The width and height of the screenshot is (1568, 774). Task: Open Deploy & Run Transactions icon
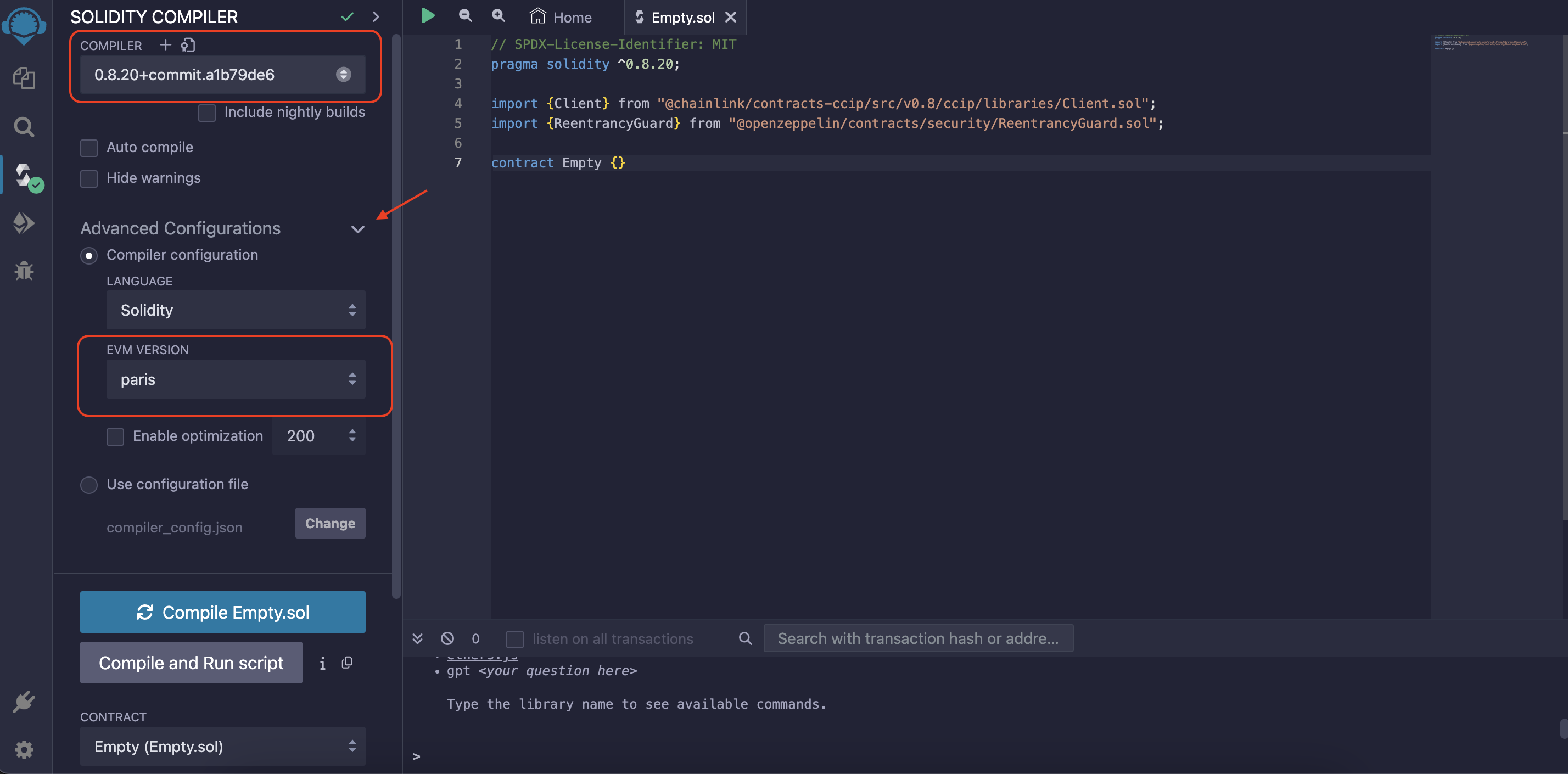(24, 223)
